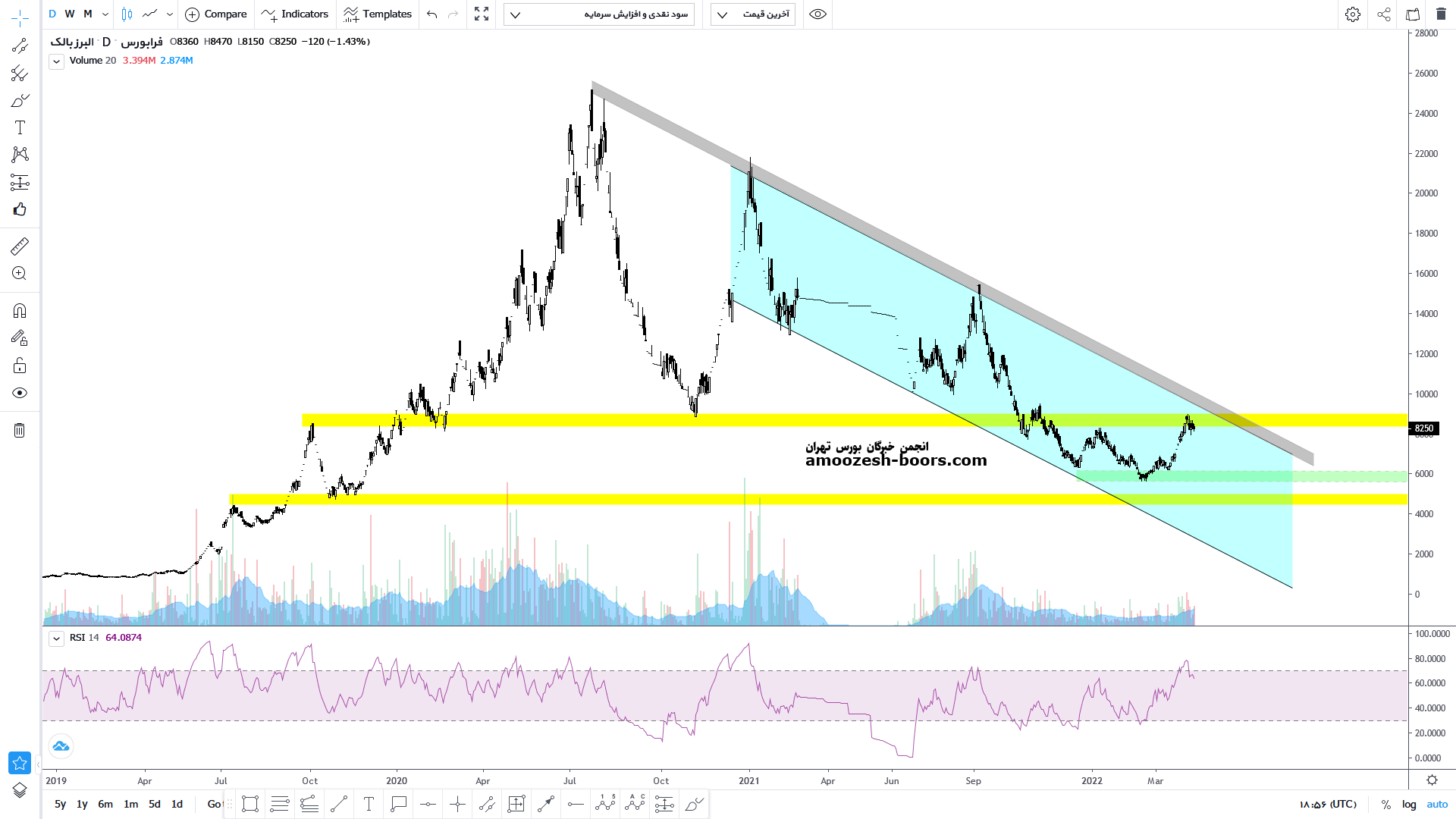Screen dimensions: 1456x819
Task: Toggle hide all drawings eye in sidebar
Action: click(20, 393)
